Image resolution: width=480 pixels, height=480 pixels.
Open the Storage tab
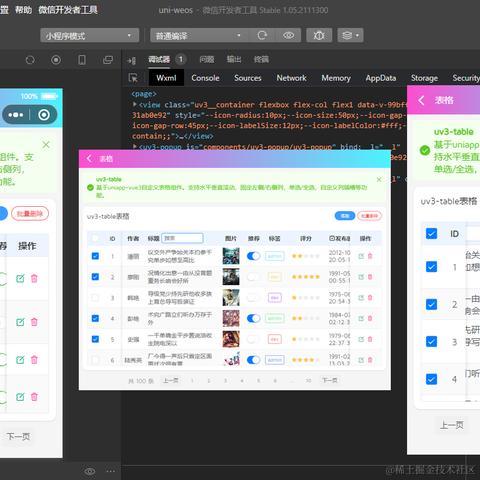click(424, 78)
